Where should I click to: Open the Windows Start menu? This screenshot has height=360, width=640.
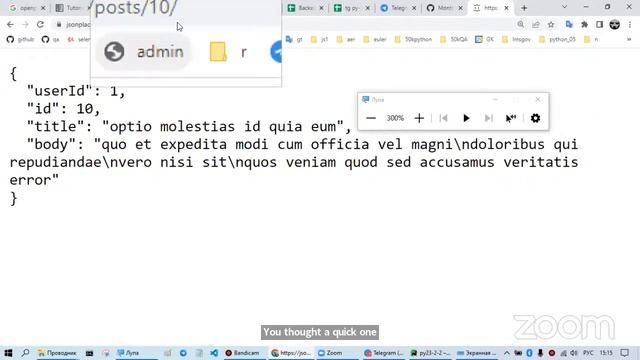click(8, 353)
